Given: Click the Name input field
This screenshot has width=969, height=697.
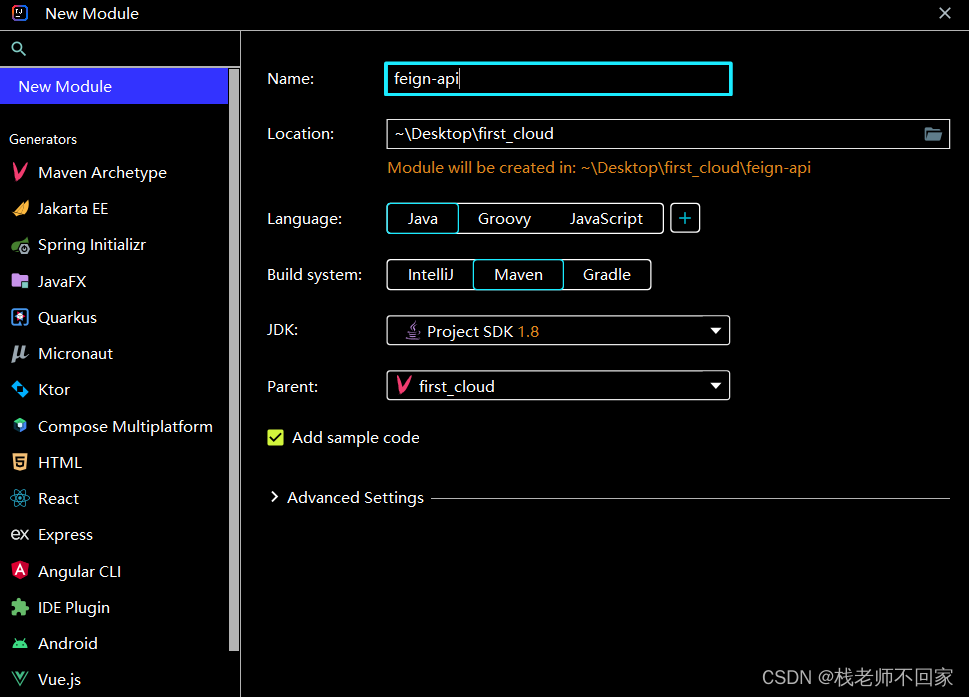Looking at the screenshot, I should (x=558, y=78).
